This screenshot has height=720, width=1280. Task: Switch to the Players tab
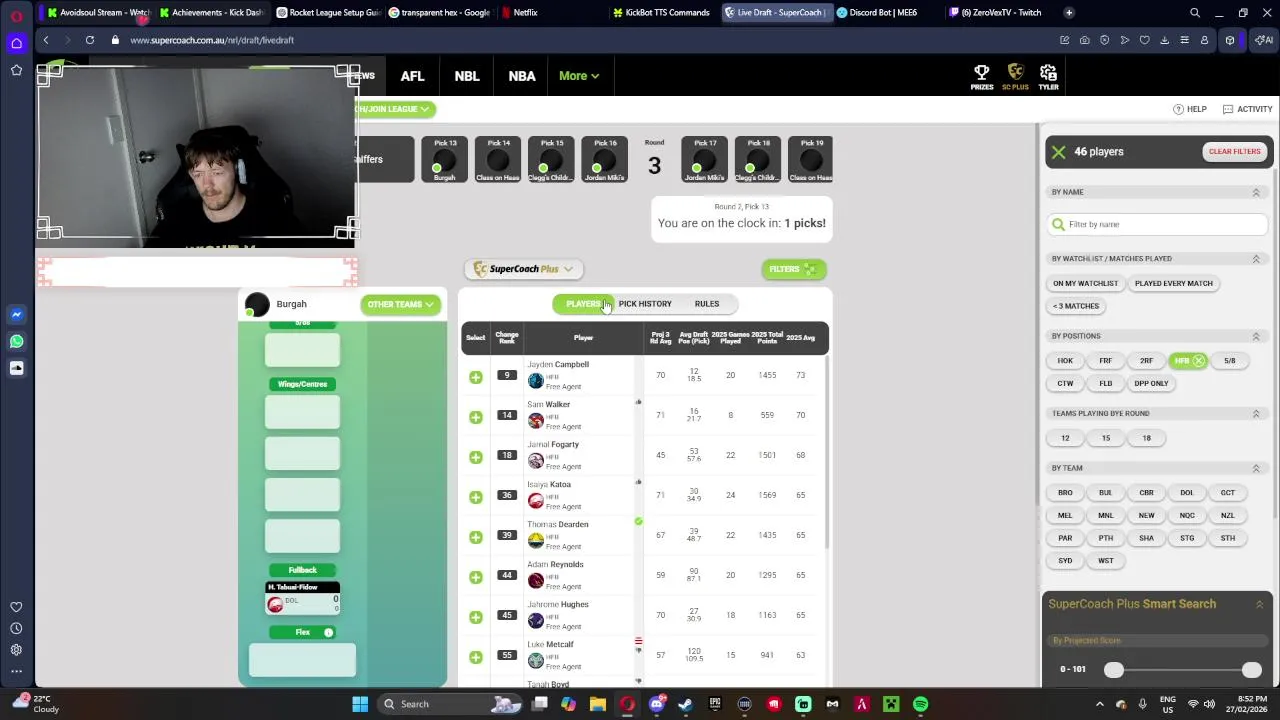(583, 304)
